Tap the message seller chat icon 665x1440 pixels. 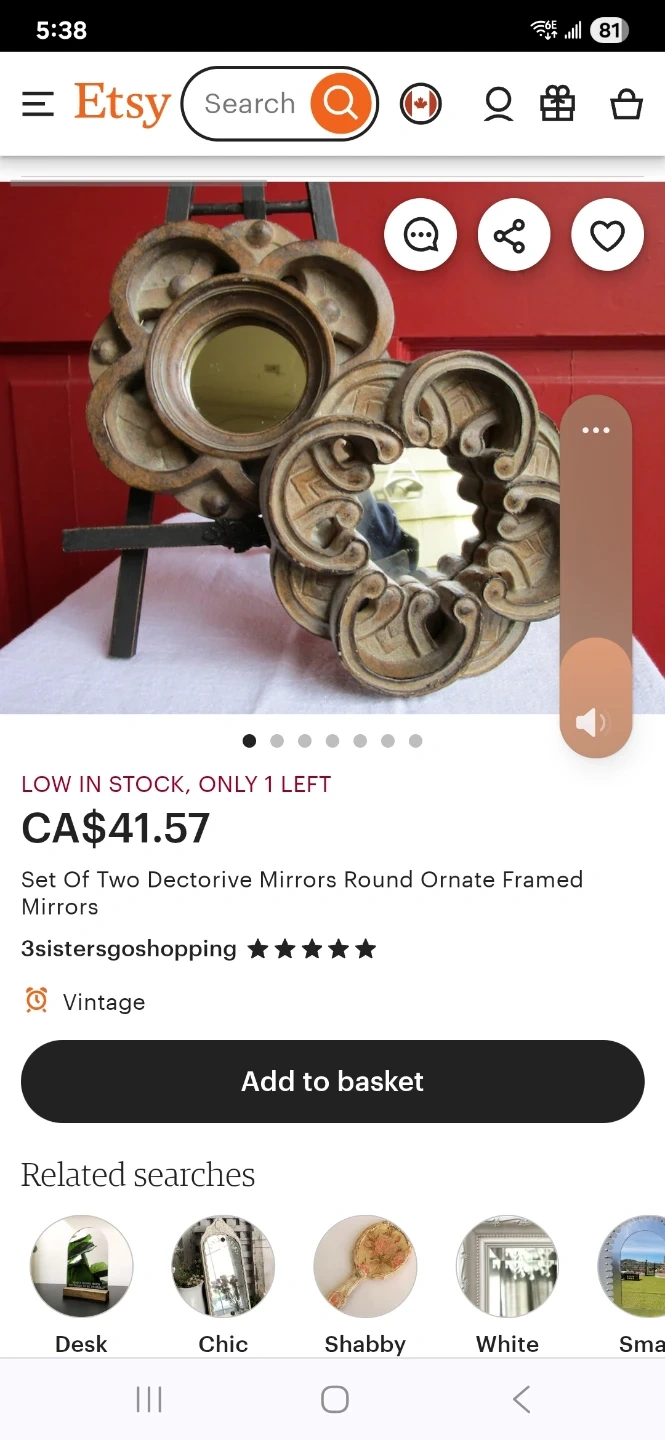(421, 236)
